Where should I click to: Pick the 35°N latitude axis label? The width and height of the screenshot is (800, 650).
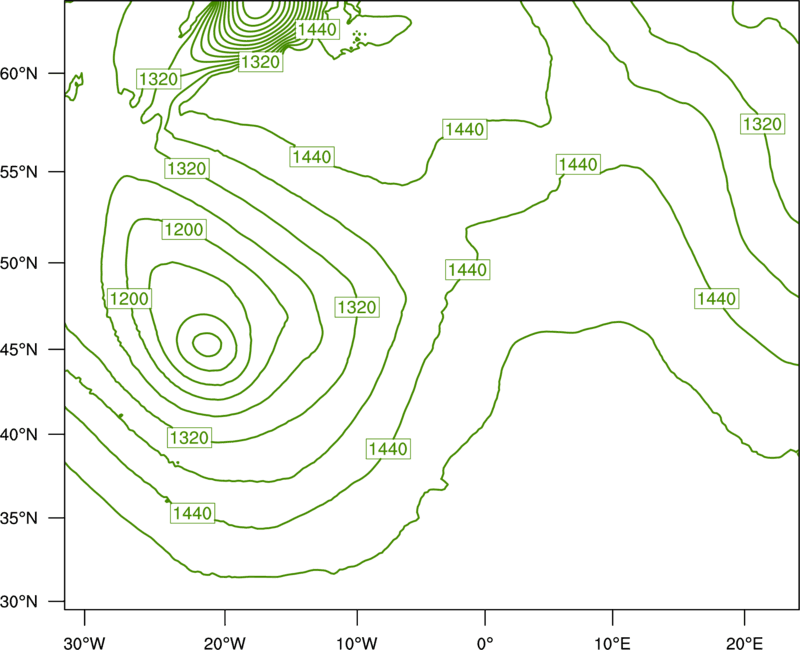pyautogui.click(x=19, y=518)
